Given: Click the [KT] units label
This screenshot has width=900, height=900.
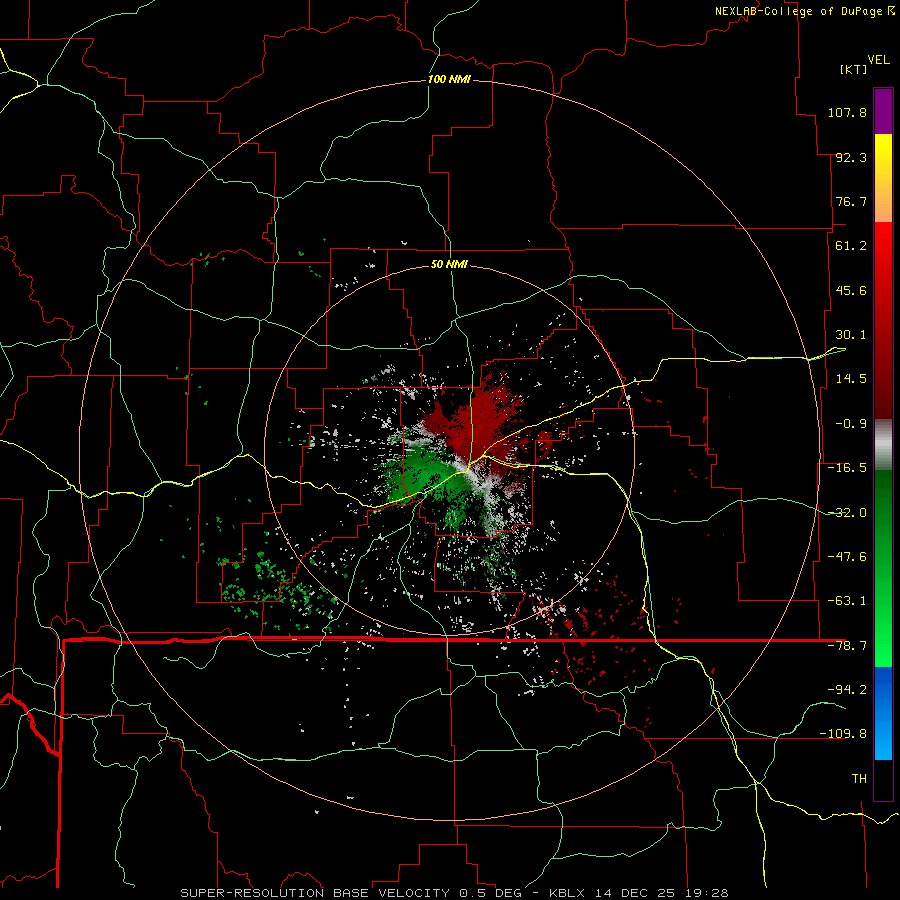Looking at the screenshot, I should click(x=853, y=69).
